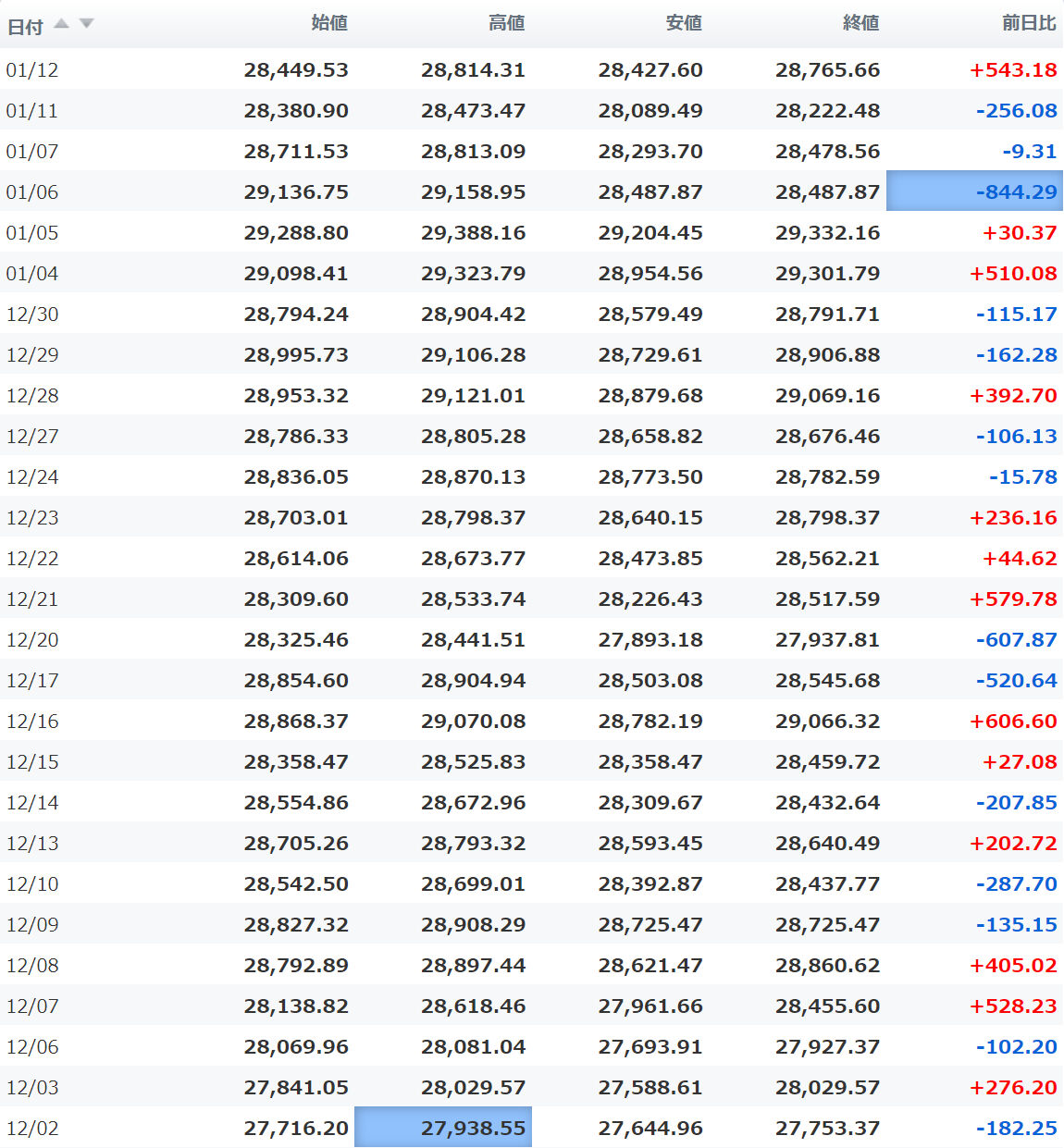Click the 始値 column header
Image resolution: width=1064 pixels, height=1148 pixels.
[329, 23]
